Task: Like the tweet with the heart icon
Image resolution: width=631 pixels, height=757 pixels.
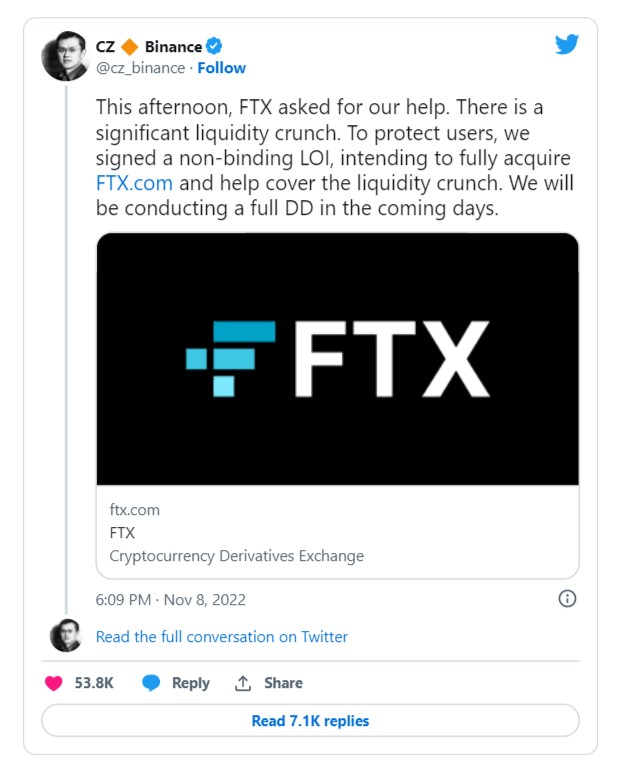Action: click(54, 683)
